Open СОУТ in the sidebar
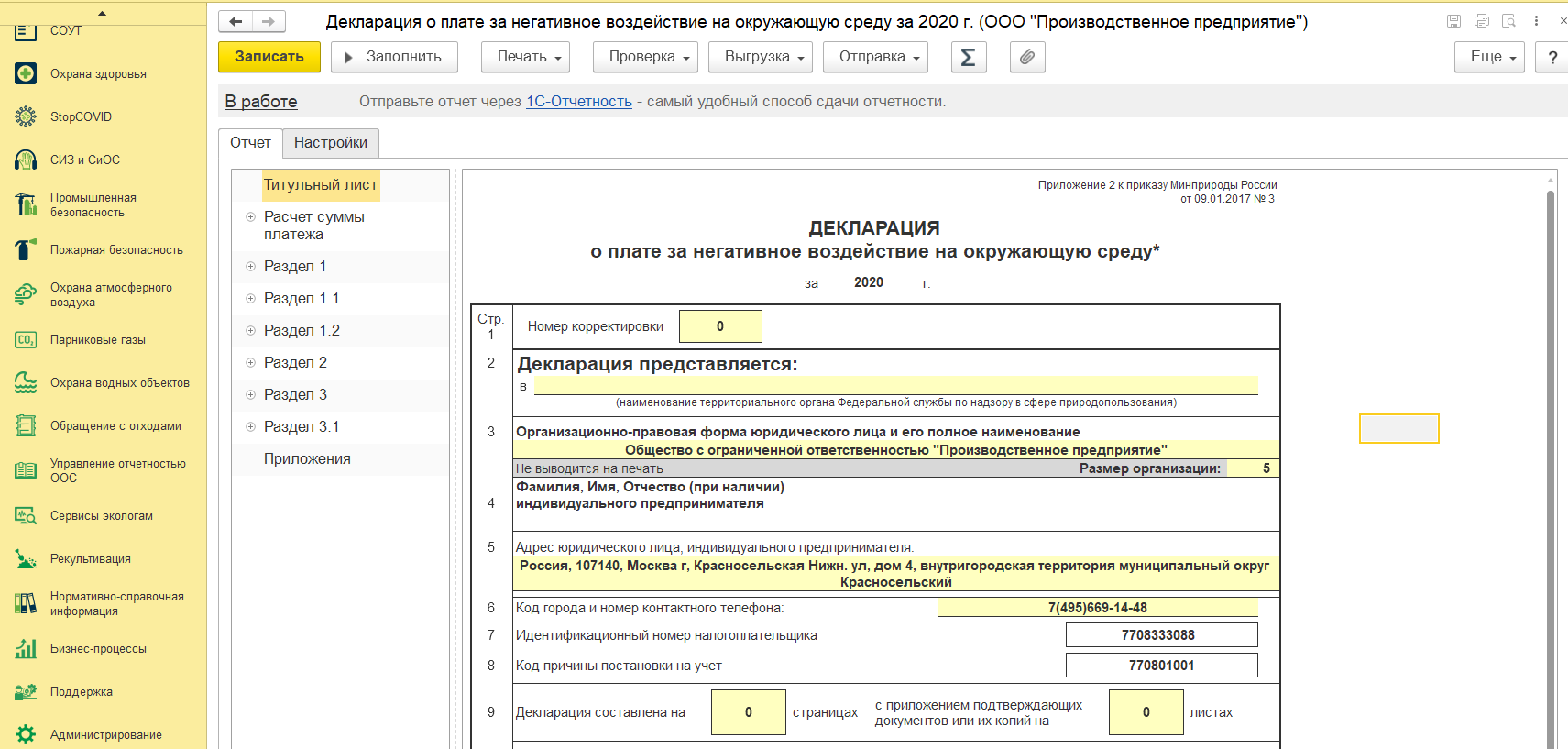Screen dimensions: 1568x749 coord(66,30)
